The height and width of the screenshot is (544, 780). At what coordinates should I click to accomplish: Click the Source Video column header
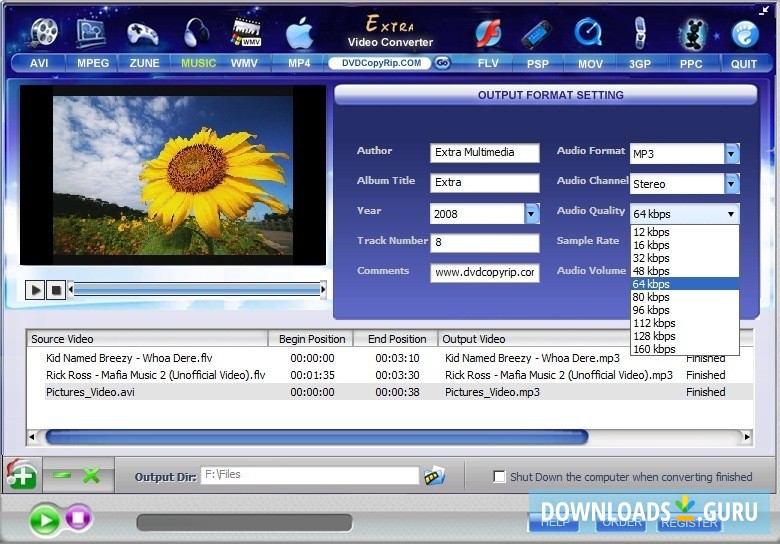click(x=147, y=339)
